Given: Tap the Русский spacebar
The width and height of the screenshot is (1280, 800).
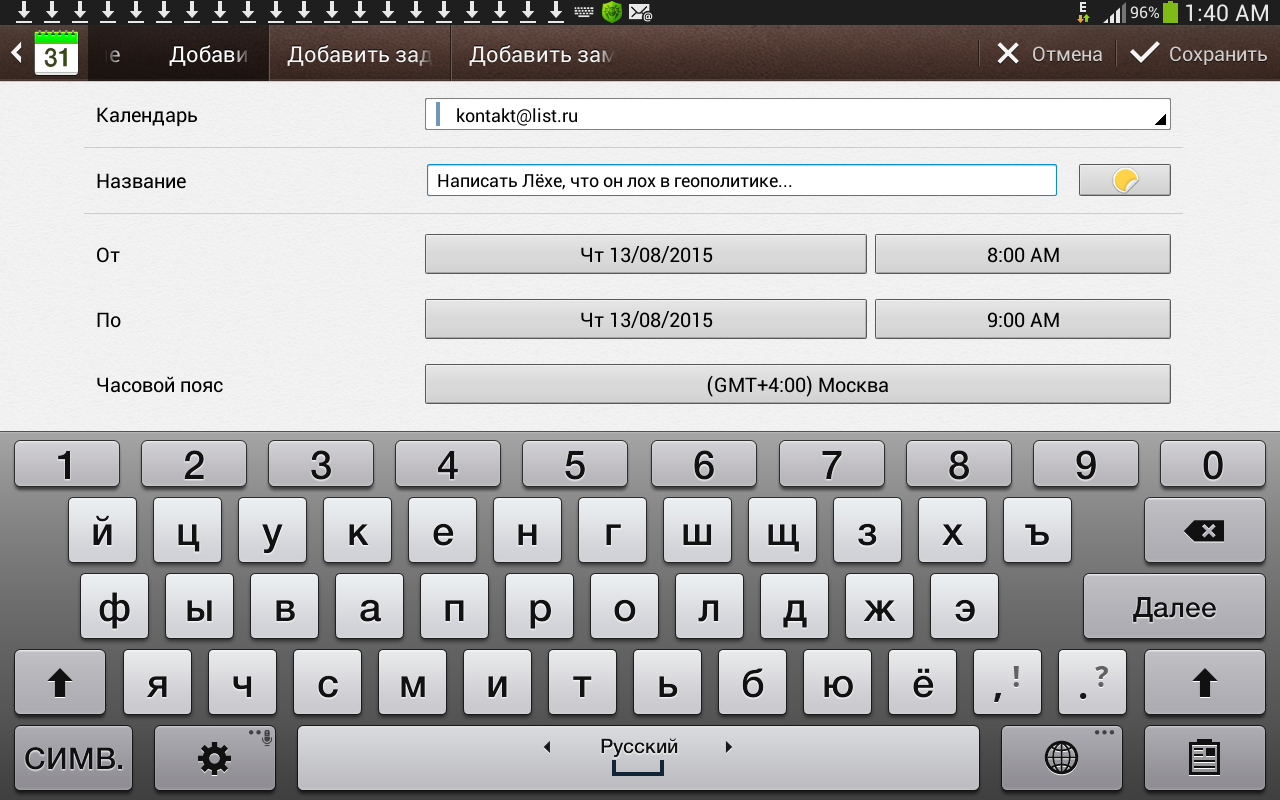Looking at the screenshot, I should point(638,758).
